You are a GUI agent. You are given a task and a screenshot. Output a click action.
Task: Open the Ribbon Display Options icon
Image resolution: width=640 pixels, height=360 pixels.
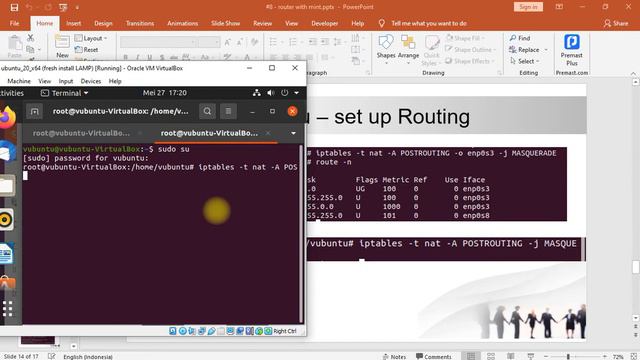559,7
